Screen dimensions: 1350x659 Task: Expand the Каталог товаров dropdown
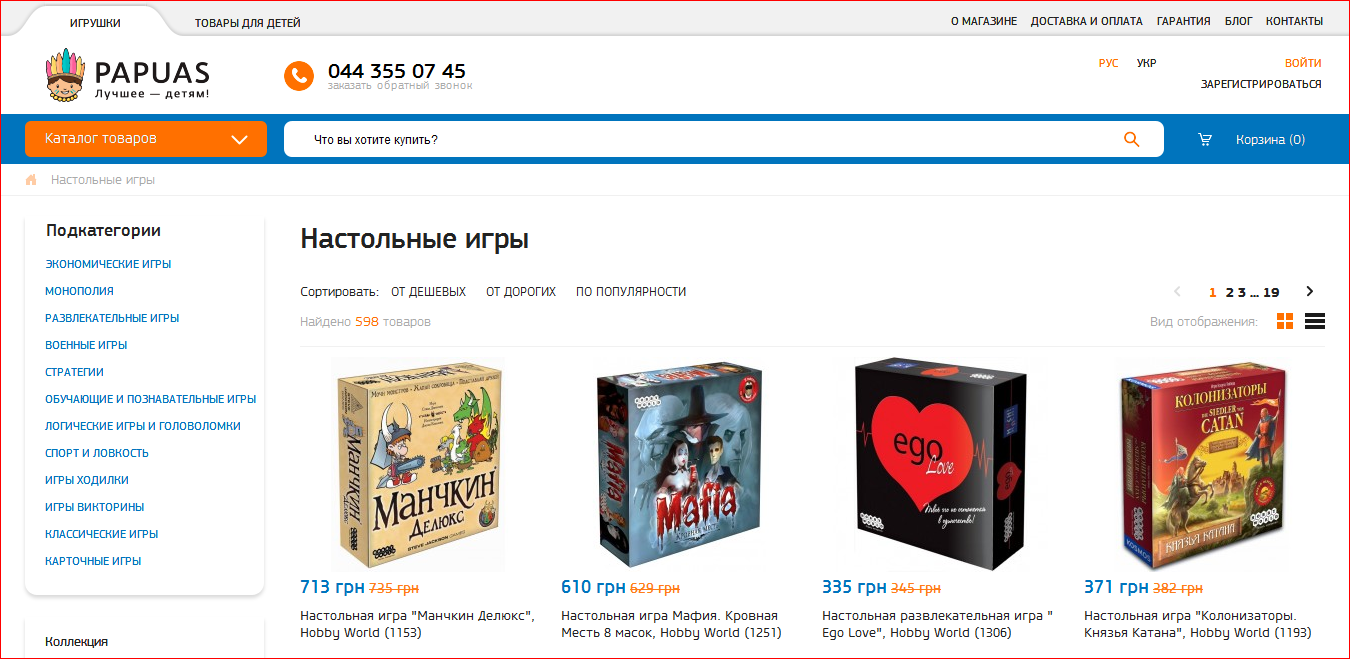point(146,139)
